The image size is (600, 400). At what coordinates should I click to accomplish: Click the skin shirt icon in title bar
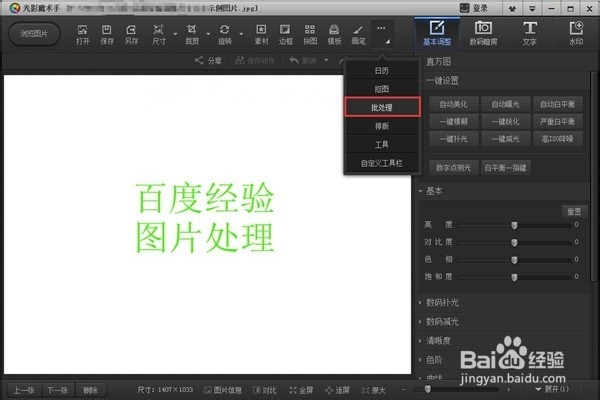pyautogui.click(x=512, y=8)
